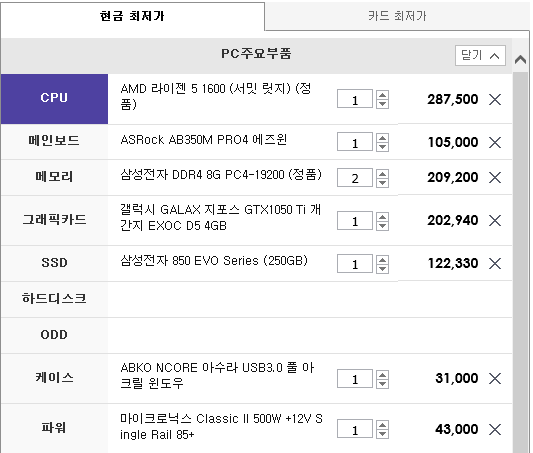
Task: Click the scrollbar up arrow
Action: pos(520,59)
